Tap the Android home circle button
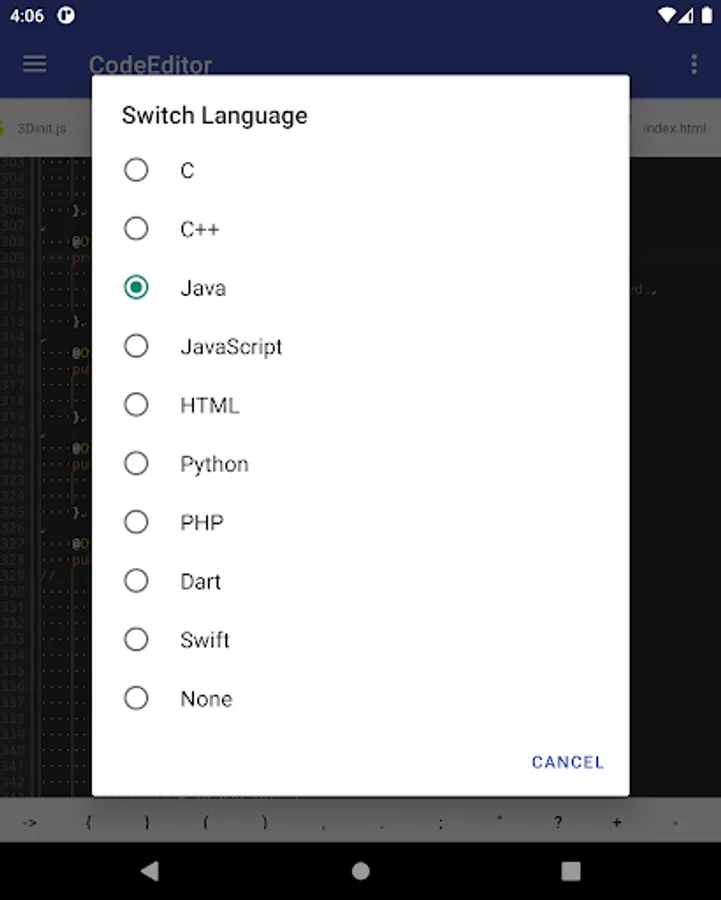721x900 pixels. click(x=361, y=871)
